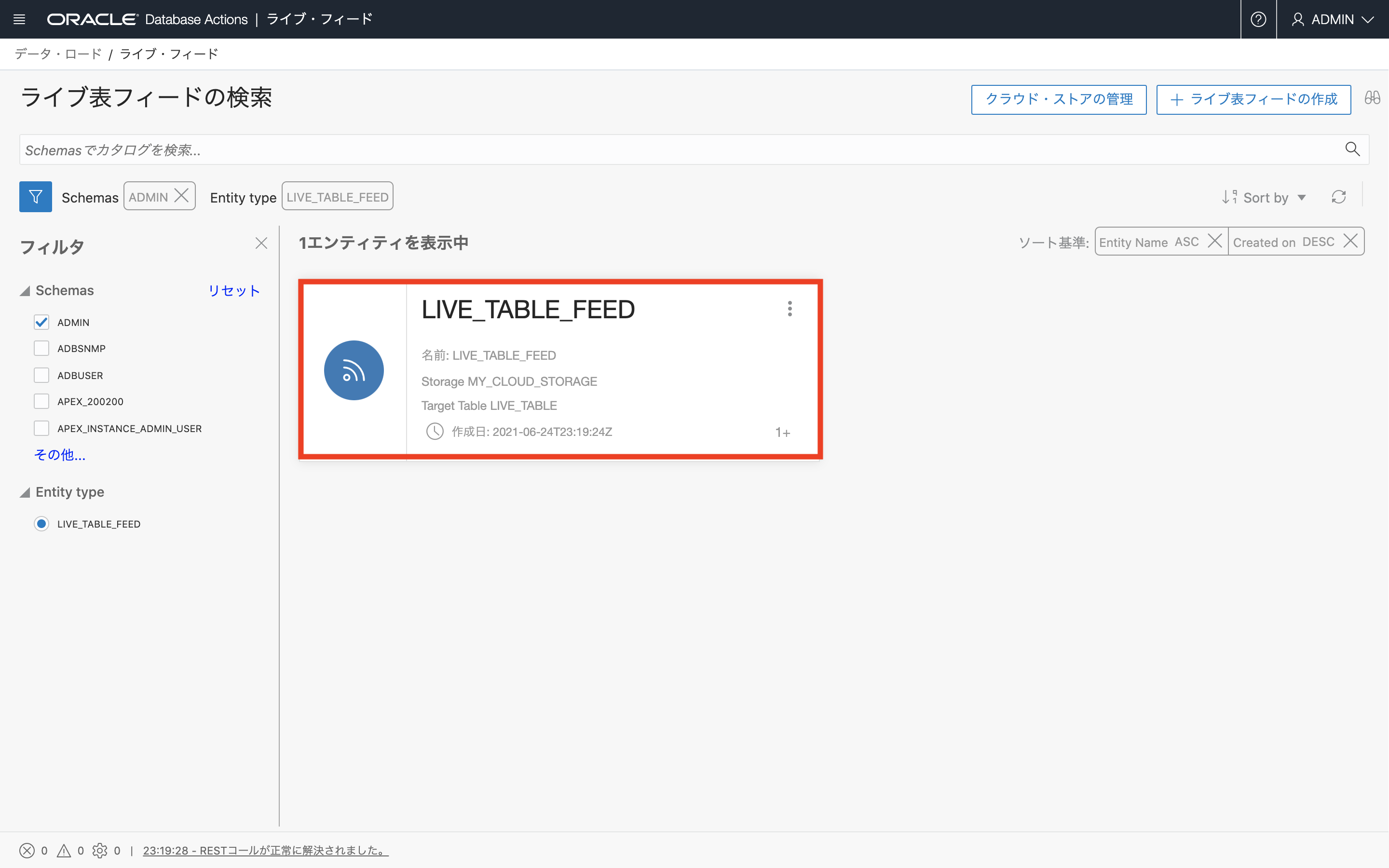1389x868 pixels.
Task: Close the filter panel with X
Action: pyautogui.click(x=261, y=244)
